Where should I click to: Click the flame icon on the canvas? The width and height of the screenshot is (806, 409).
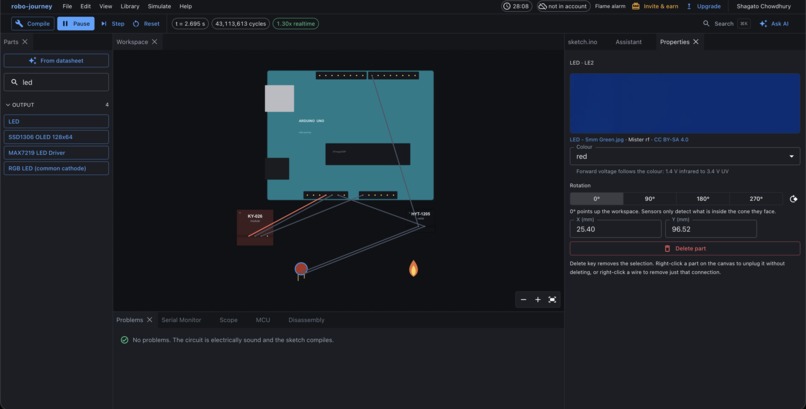click(x=413, y=268)
